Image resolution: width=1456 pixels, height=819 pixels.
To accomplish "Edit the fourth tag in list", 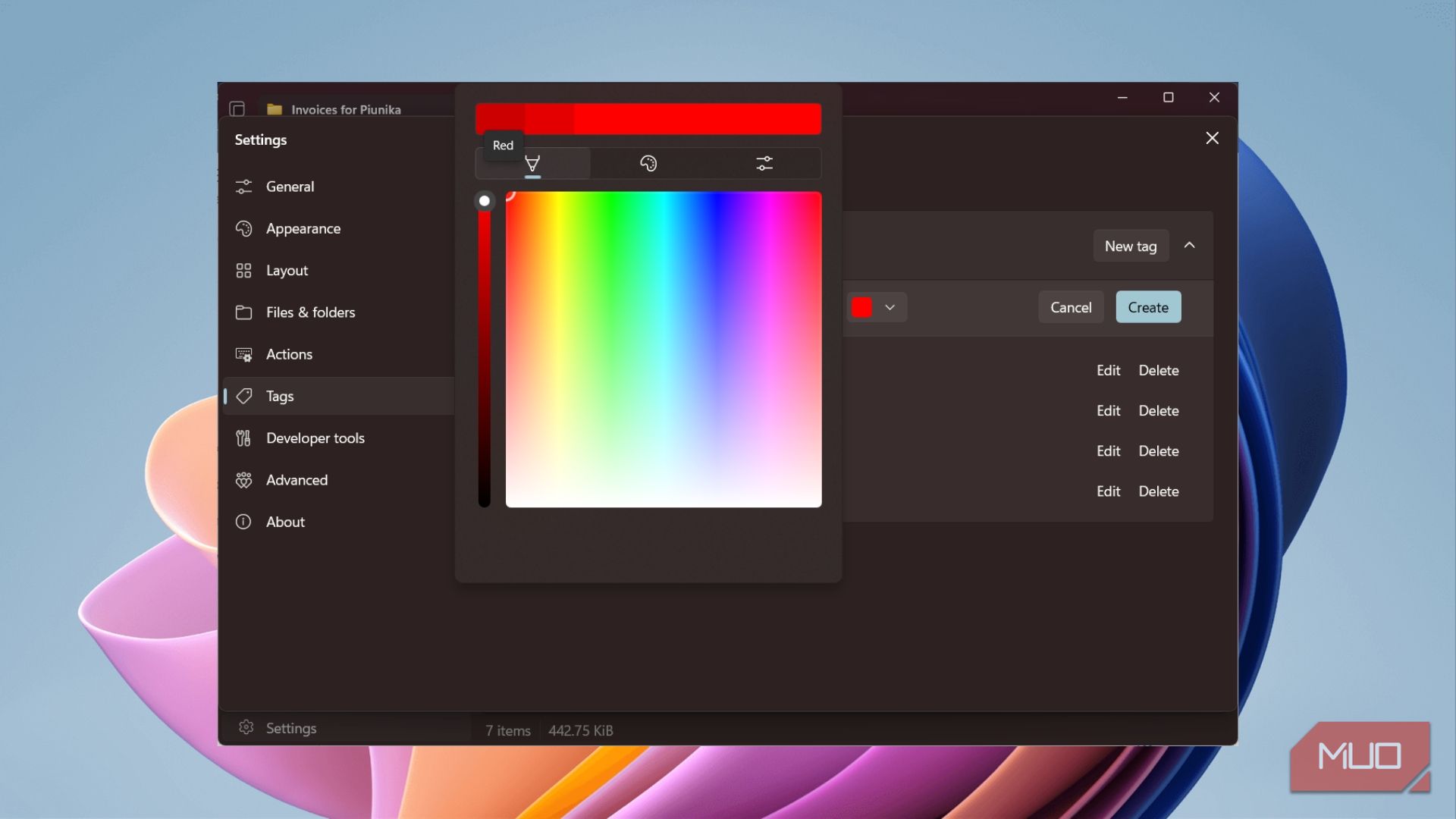I will [1108, 491].
